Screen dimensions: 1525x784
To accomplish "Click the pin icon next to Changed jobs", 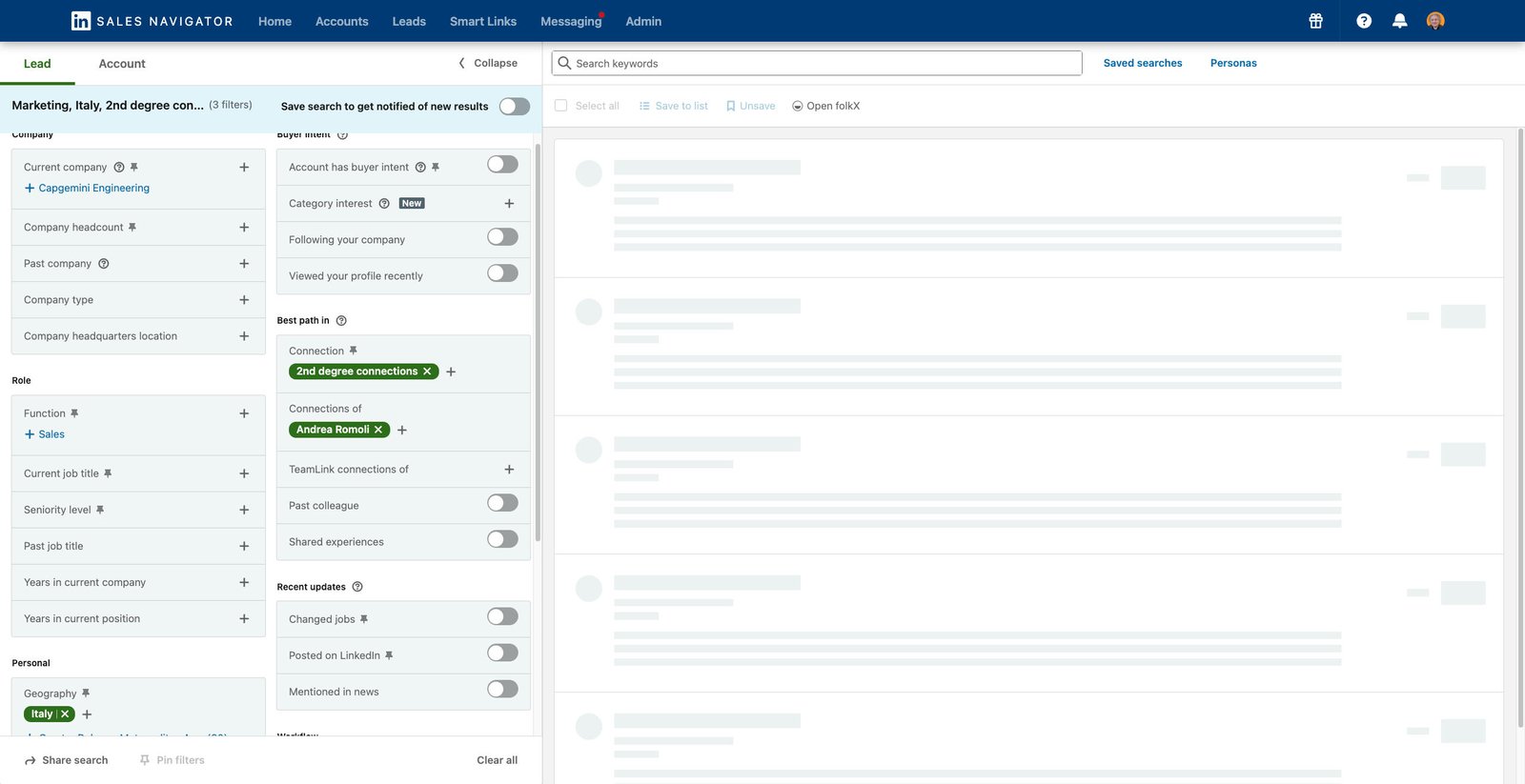I will click(x=364, y=619).
